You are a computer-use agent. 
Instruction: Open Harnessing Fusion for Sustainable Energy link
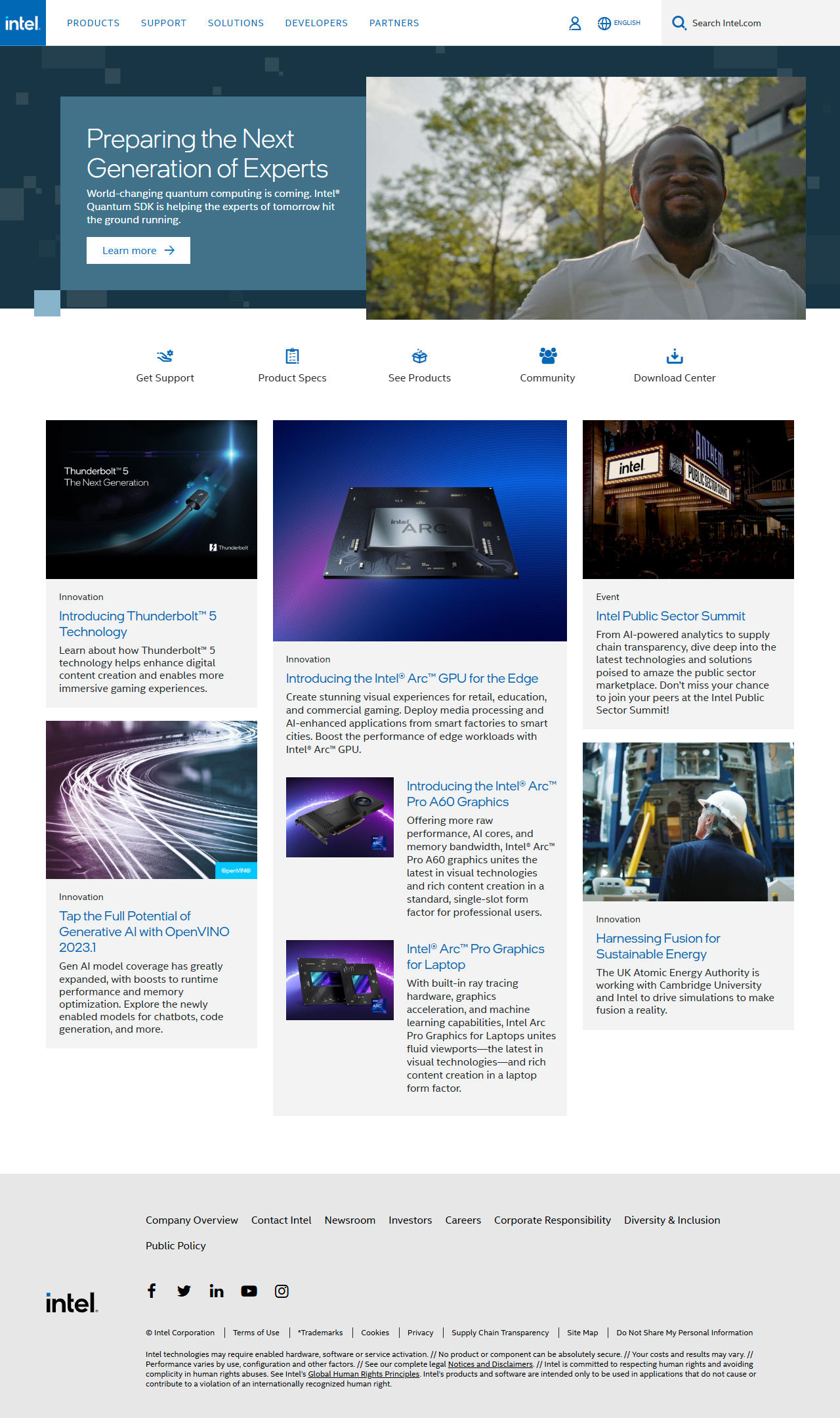click(658, 946)
